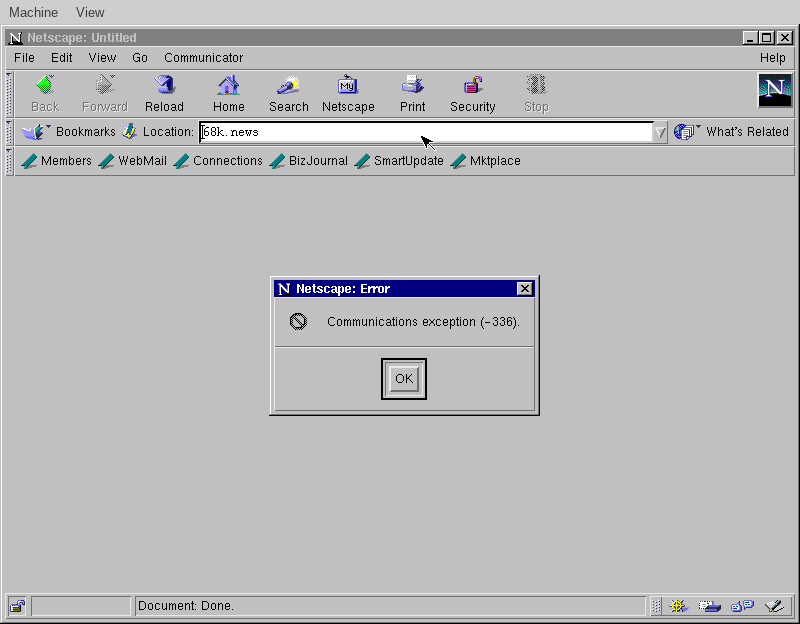Open Navigator from the component bar
The height and width of the screenshot is (624, 800).
click(x=678, y=606)
